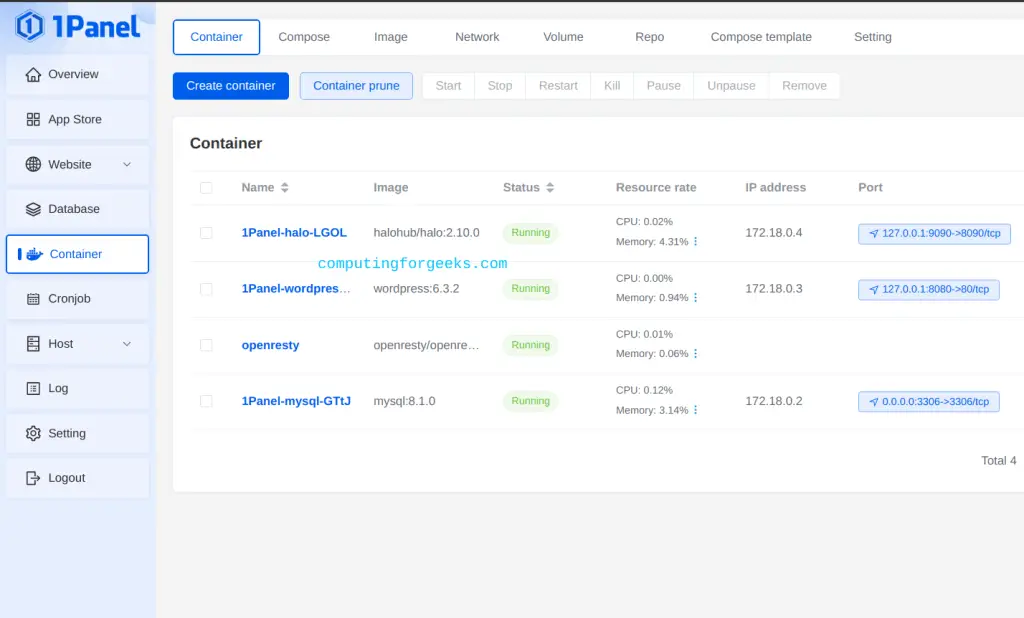The height and width of the screenshot is (618, 1024).
Task: Open the Compose template tab
Action: pyautogui.click(x=761, y=37)
